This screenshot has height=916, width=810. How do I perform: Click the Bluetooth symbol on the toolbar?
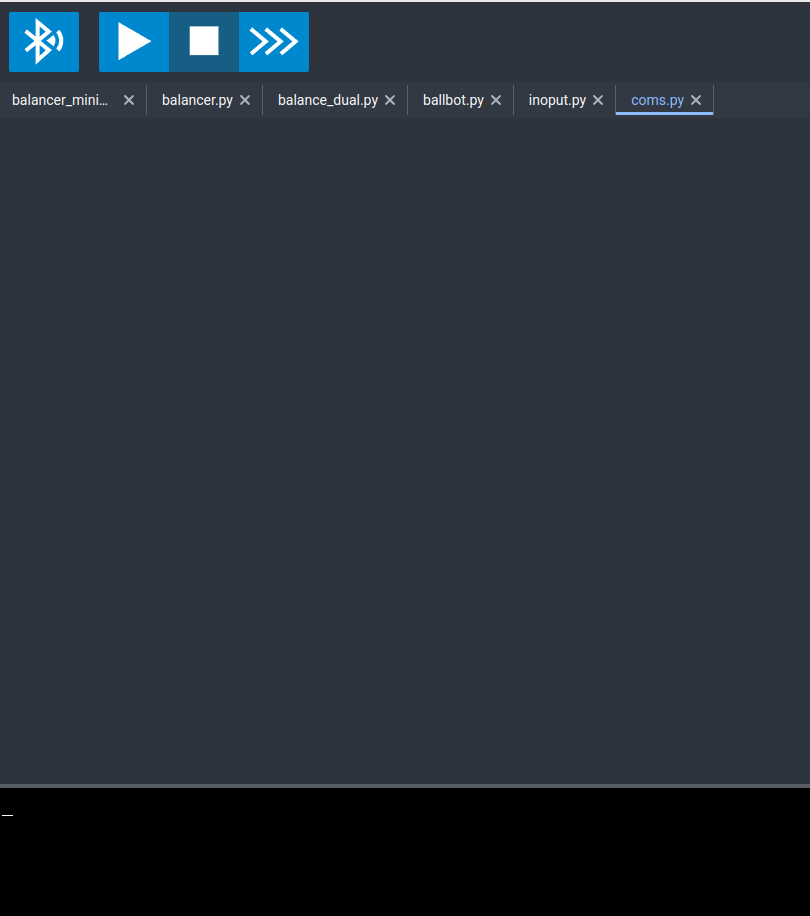(43, 41)
